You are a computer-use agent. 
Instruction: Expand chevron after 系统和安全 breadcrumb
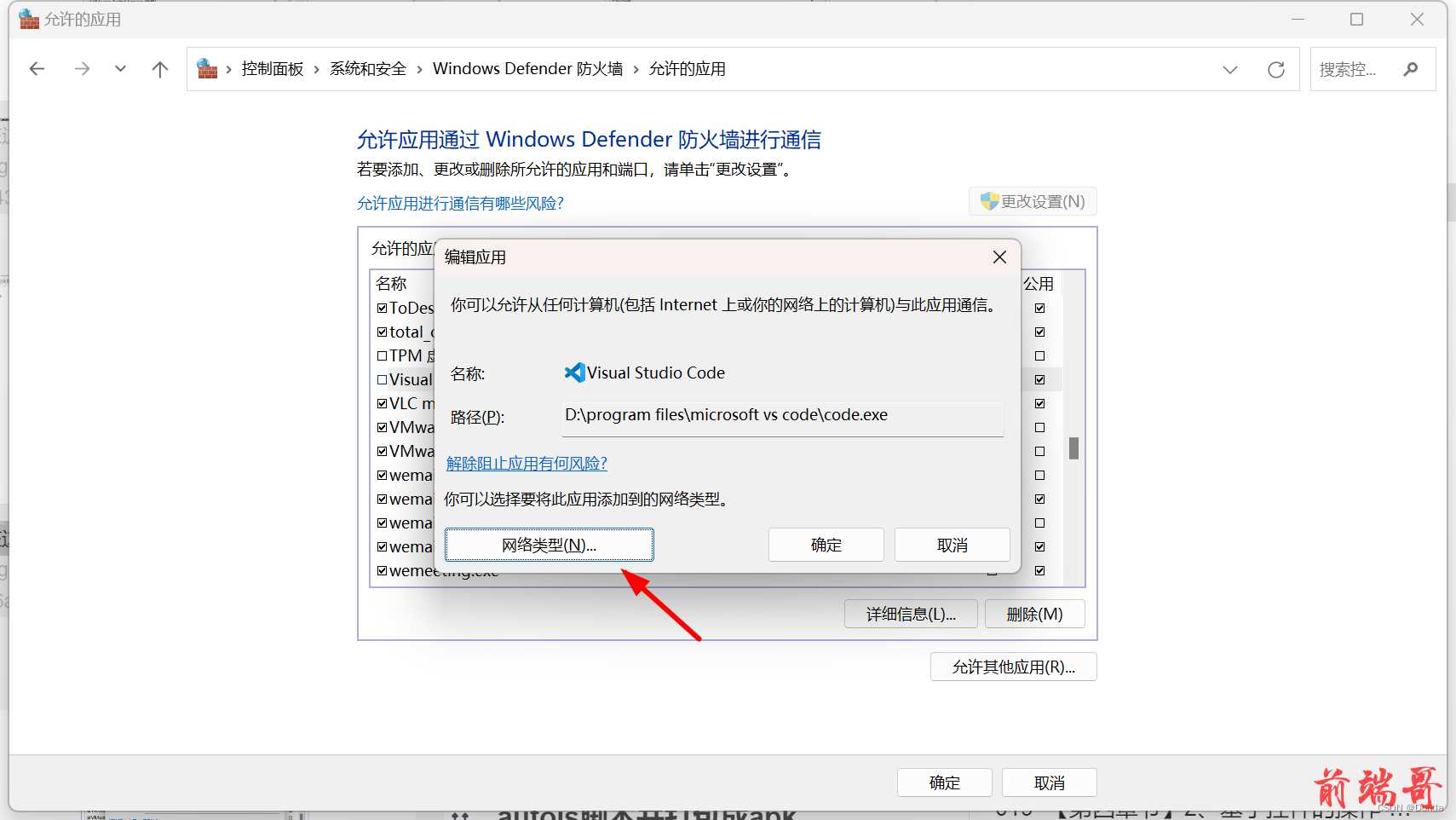pos(419,69)
